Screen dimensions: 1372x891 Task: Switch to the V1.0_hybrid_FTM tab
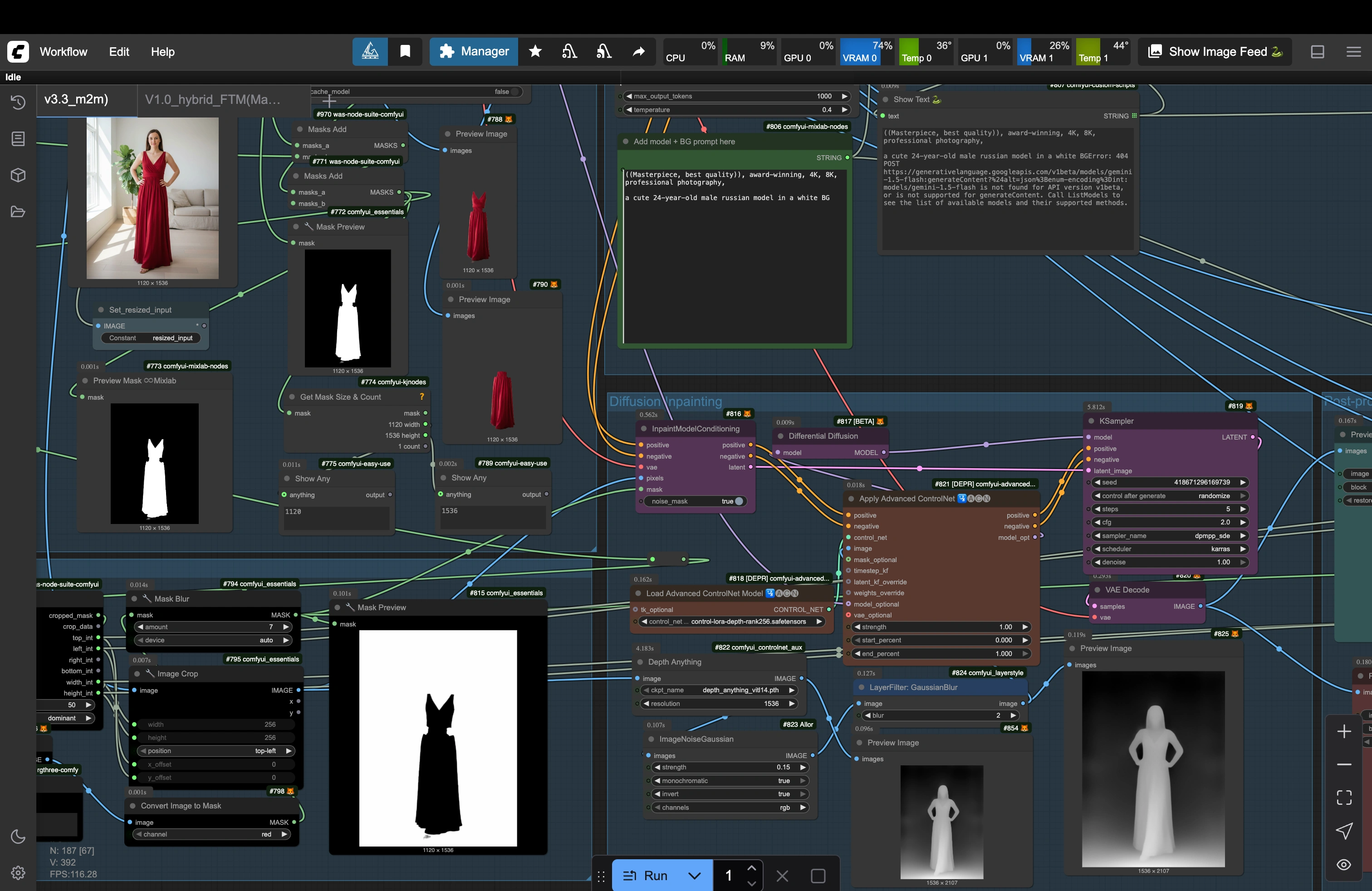click(212, 100)
